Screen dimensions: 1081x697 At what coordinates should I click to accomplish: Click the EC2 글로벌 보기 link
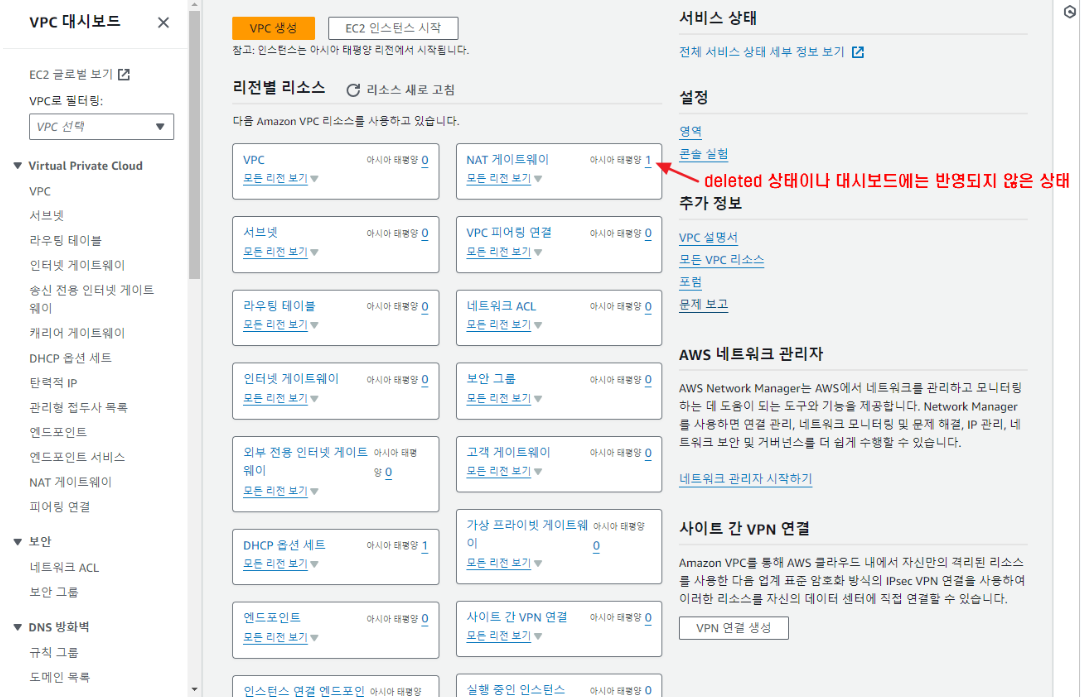[71, 74]
